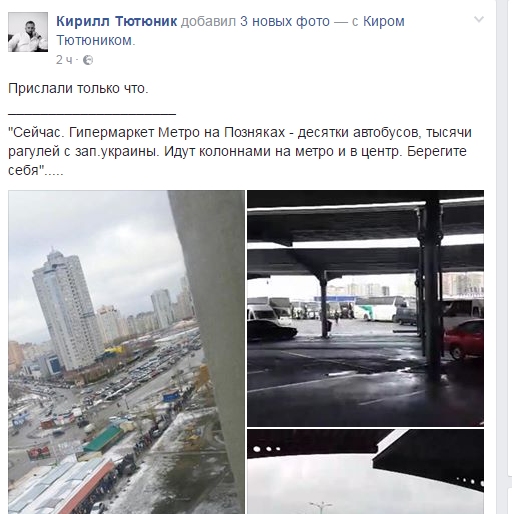Viewport: 512px width, 514px height.
Task: Click the tall skyscraper in the aerial photo
Action: [66, 310]
